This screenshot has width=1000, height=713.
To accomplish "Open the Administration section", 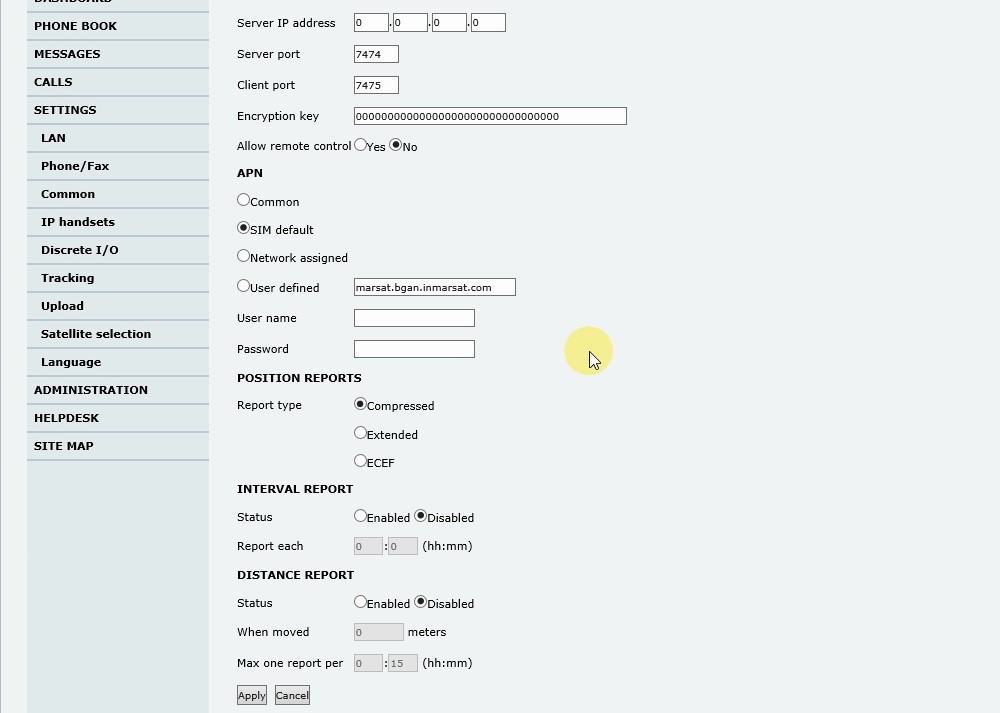I will tap(91, 390).
